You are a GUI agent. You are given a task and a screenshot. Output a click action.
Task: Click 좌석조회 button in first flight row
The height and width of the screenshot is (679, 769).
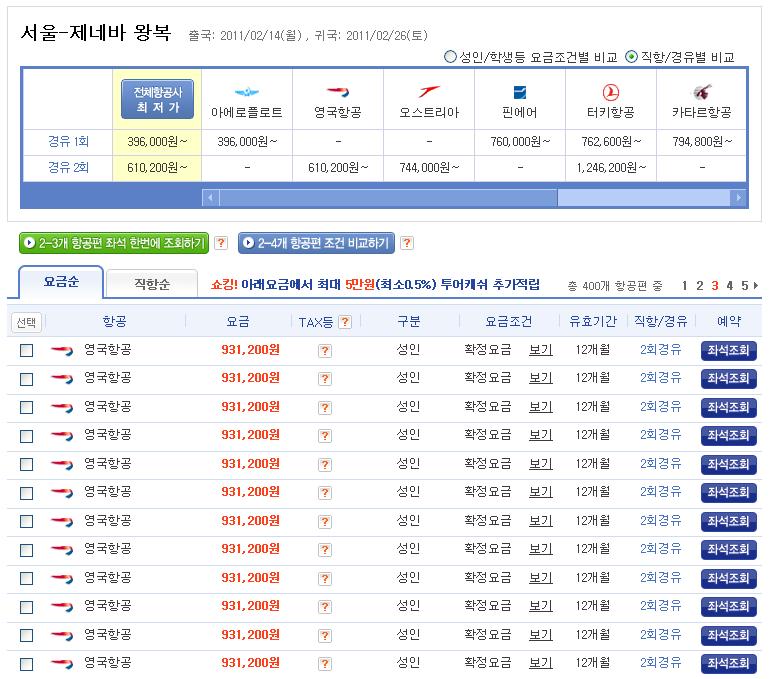click(x=728, y=351)
